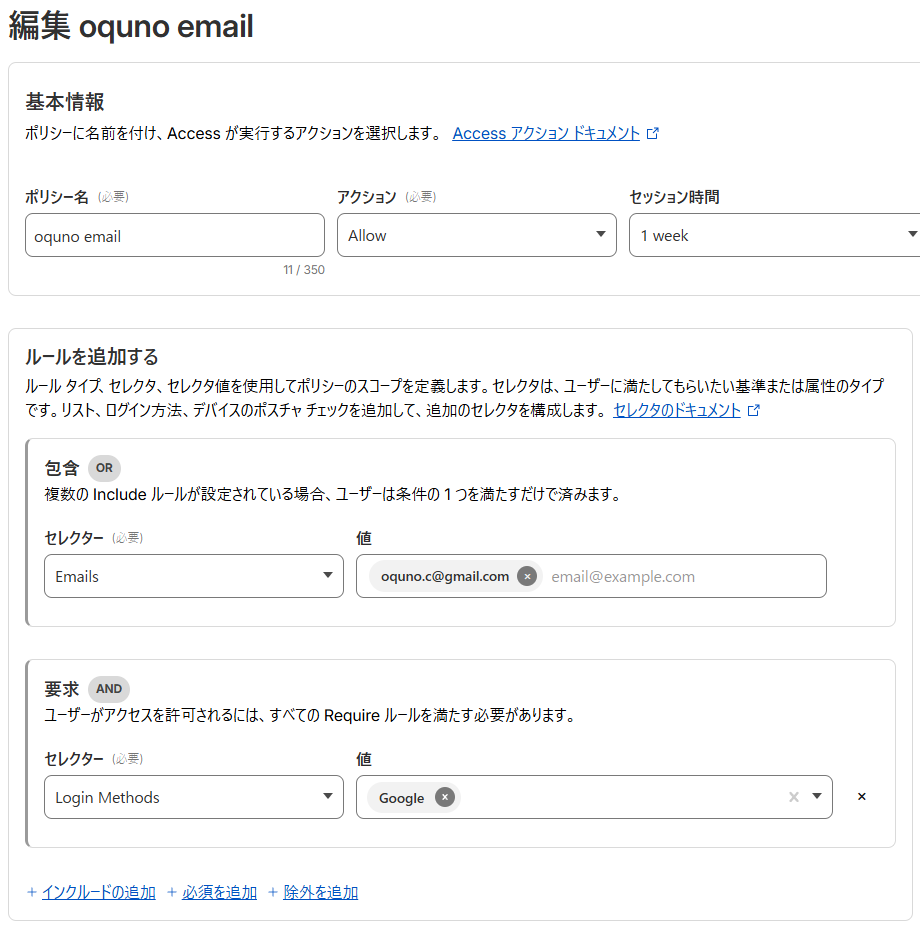This screenshot has width=920, height=930.
Task: Delete the 要求 rule row
Action: (861, 796)
